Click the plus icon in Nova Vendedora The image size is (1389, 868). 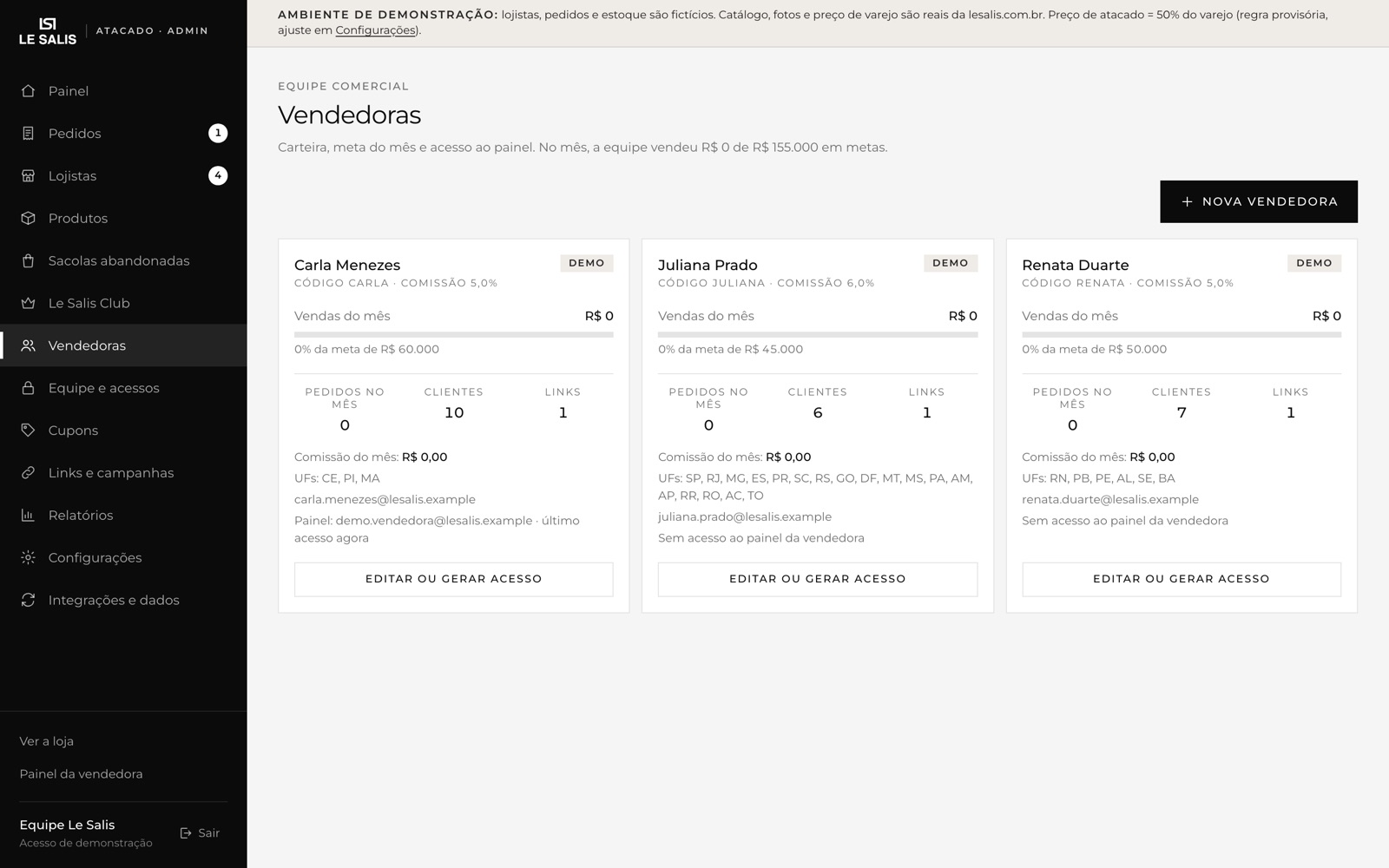click(1187, 201)
